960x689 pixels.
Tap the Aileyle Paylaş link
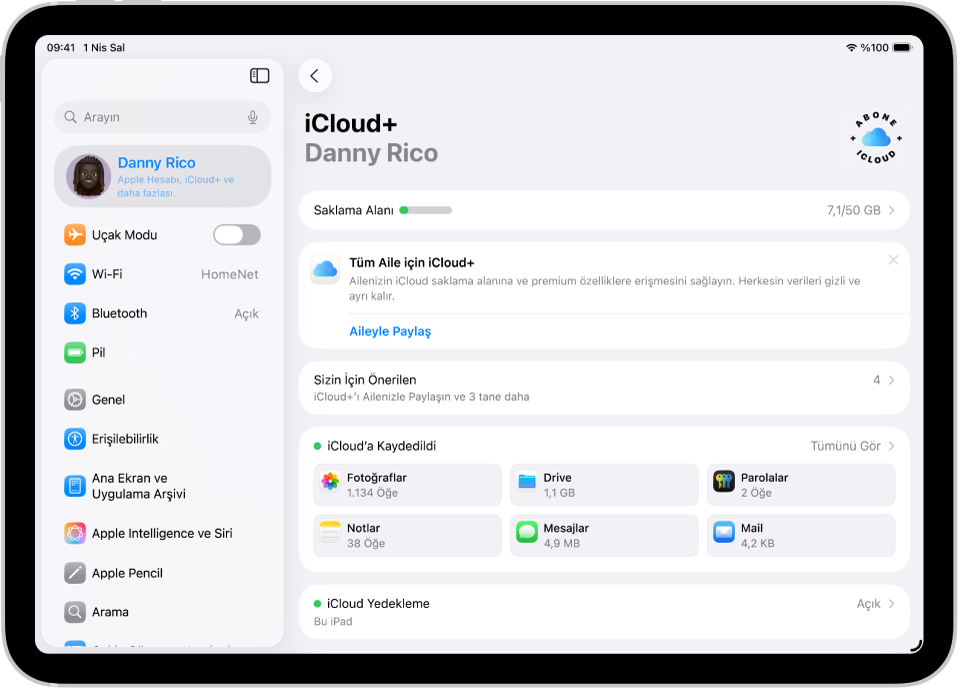389,331
